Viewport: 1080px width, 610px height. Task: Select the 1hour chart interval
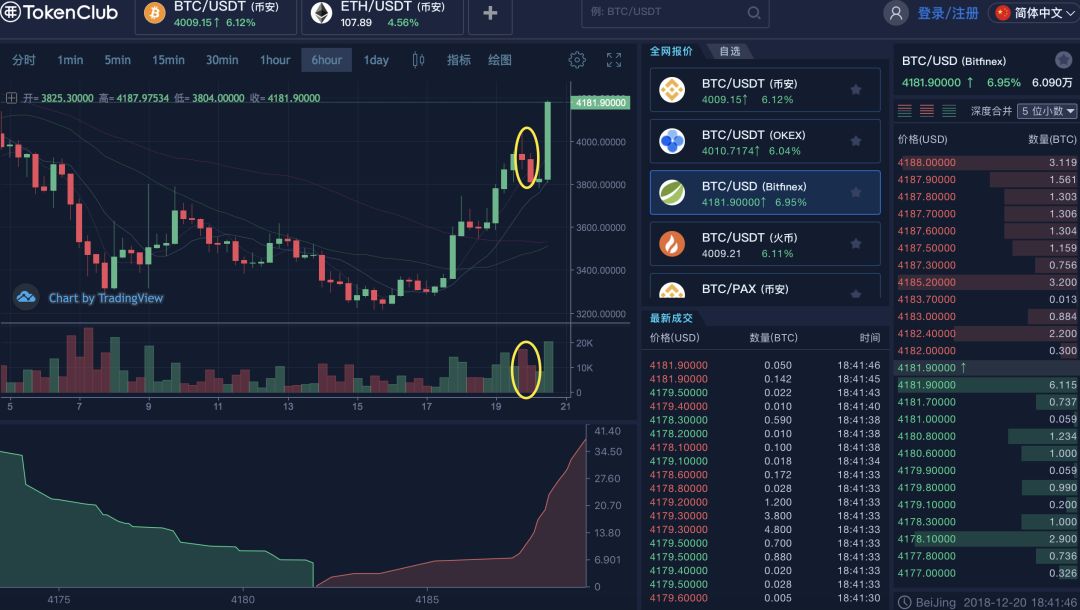275,60
